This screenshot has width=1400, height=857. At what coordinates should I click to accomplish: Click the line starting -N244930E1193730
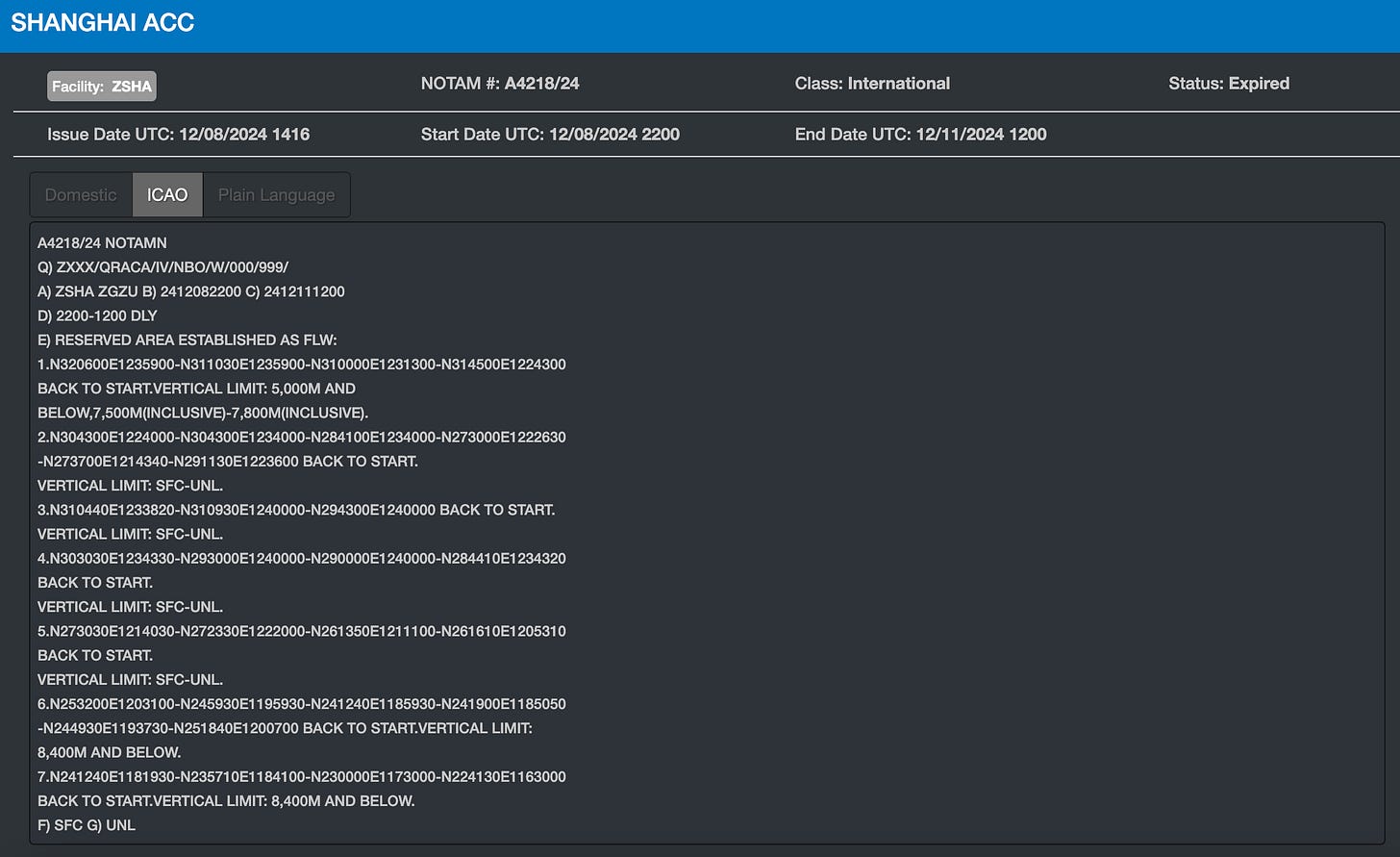click(285, 728)
